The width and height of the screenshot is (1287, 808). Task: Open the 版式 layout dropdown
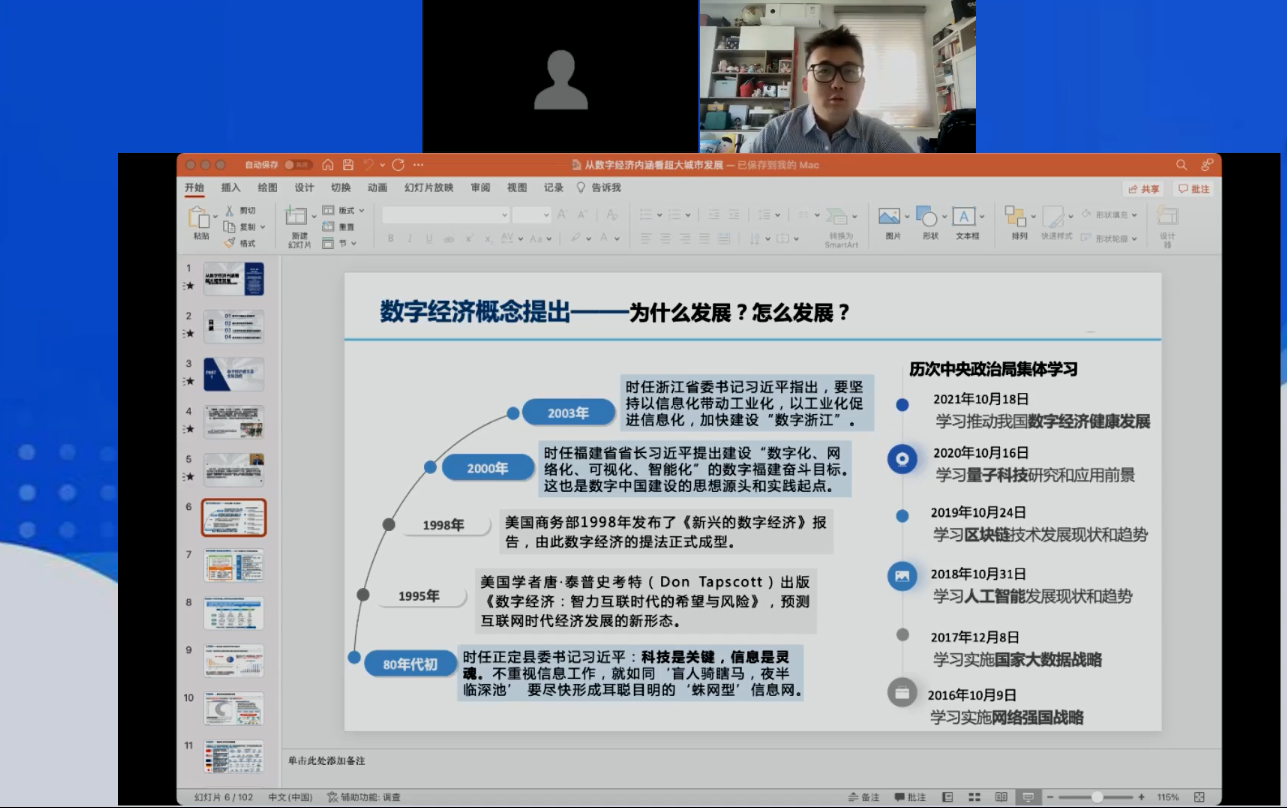344,211
